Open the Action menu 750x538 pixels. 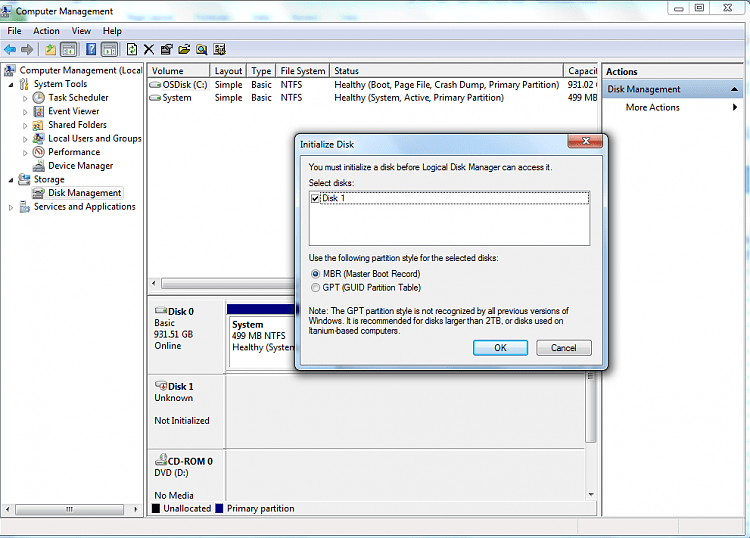[46, 31]
